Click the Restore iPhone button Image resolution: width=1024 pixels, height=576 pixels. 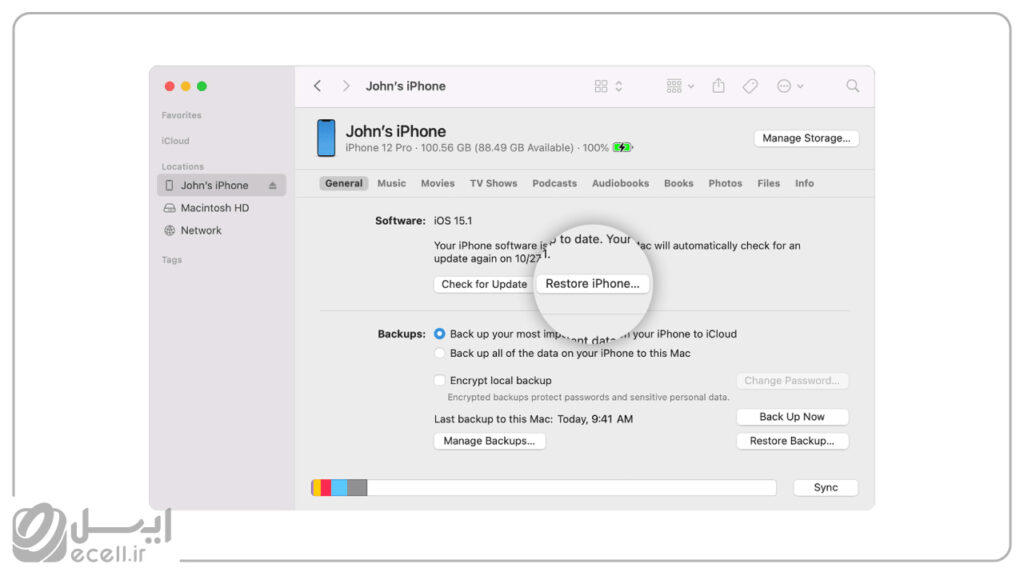(x=592, y=283)
